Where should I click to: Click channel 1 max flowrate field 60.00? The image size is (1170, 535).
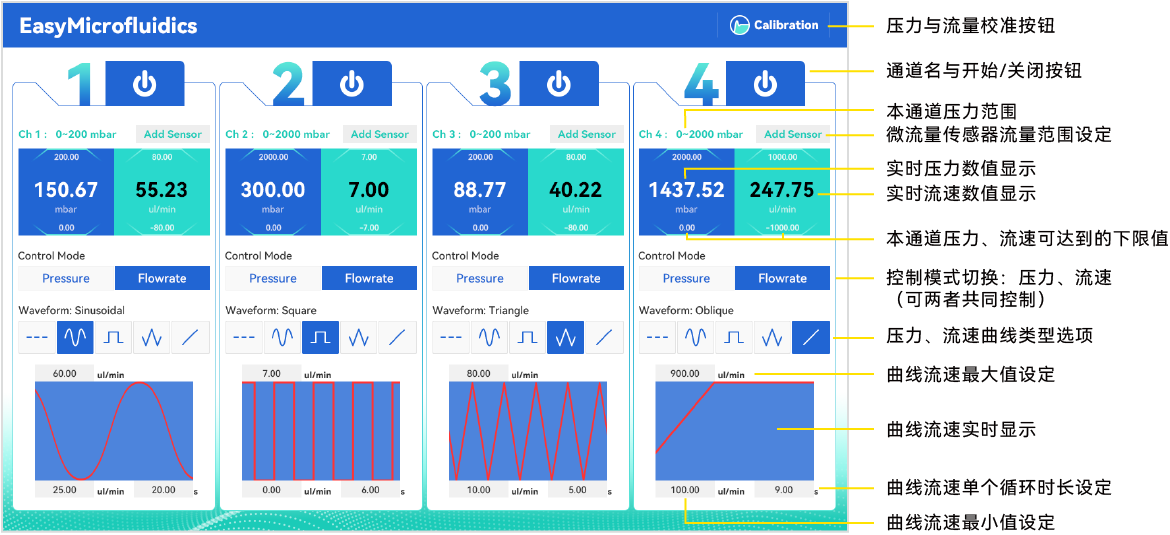pos(64,374)
